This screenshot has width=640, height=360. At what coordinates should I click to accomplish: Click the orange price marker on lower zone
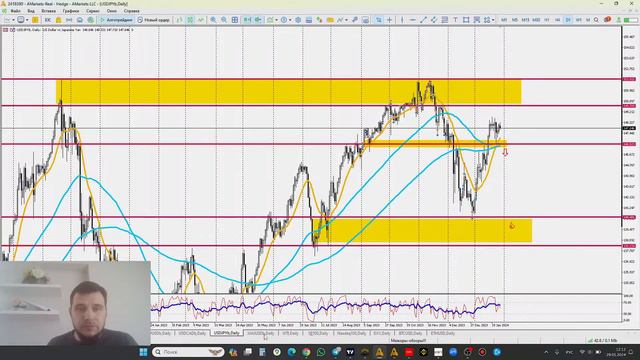point(512,225)
